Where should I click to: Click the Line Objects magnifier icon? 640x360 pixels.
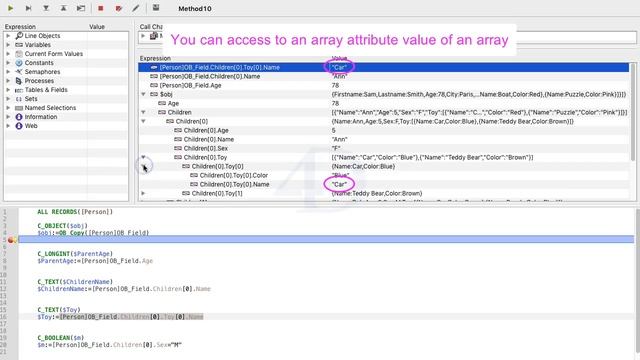click(19, 36)
